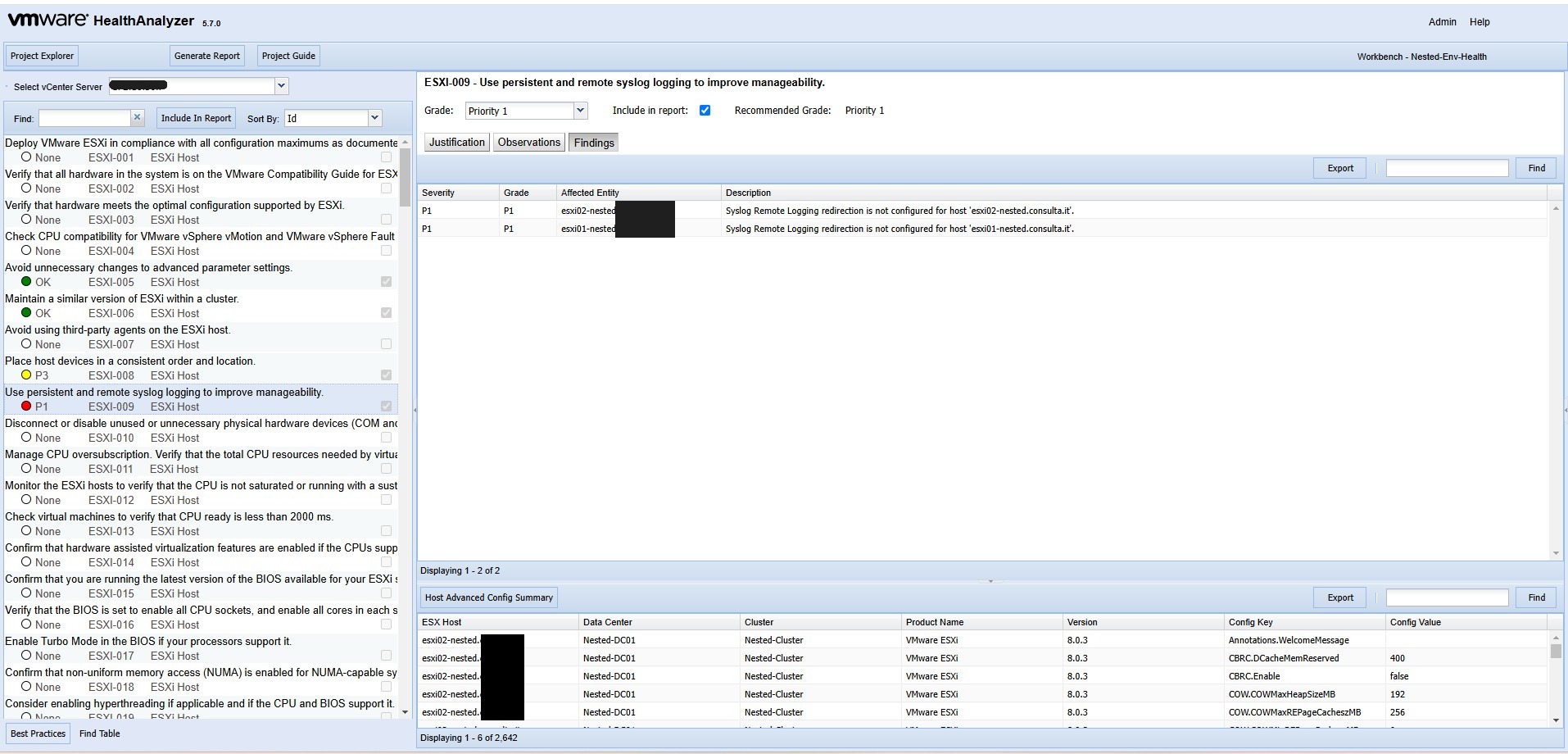This screenshot has height=754, width=1568.
Task: Focus the findings table search field
Action: coord(1447,168)
